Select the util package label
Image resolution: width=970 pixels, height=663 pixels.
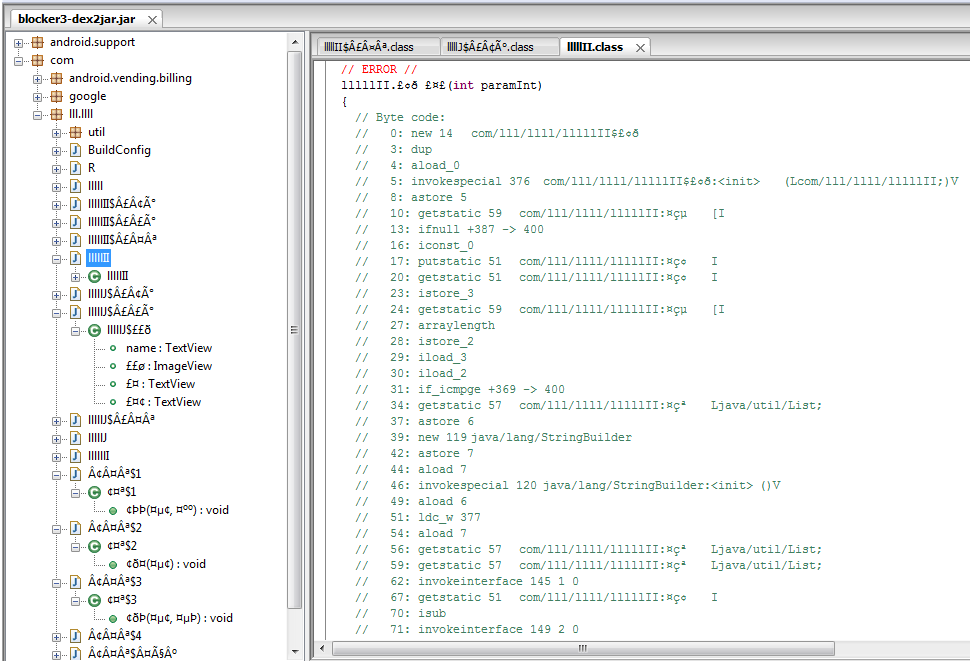click(96, 132)
